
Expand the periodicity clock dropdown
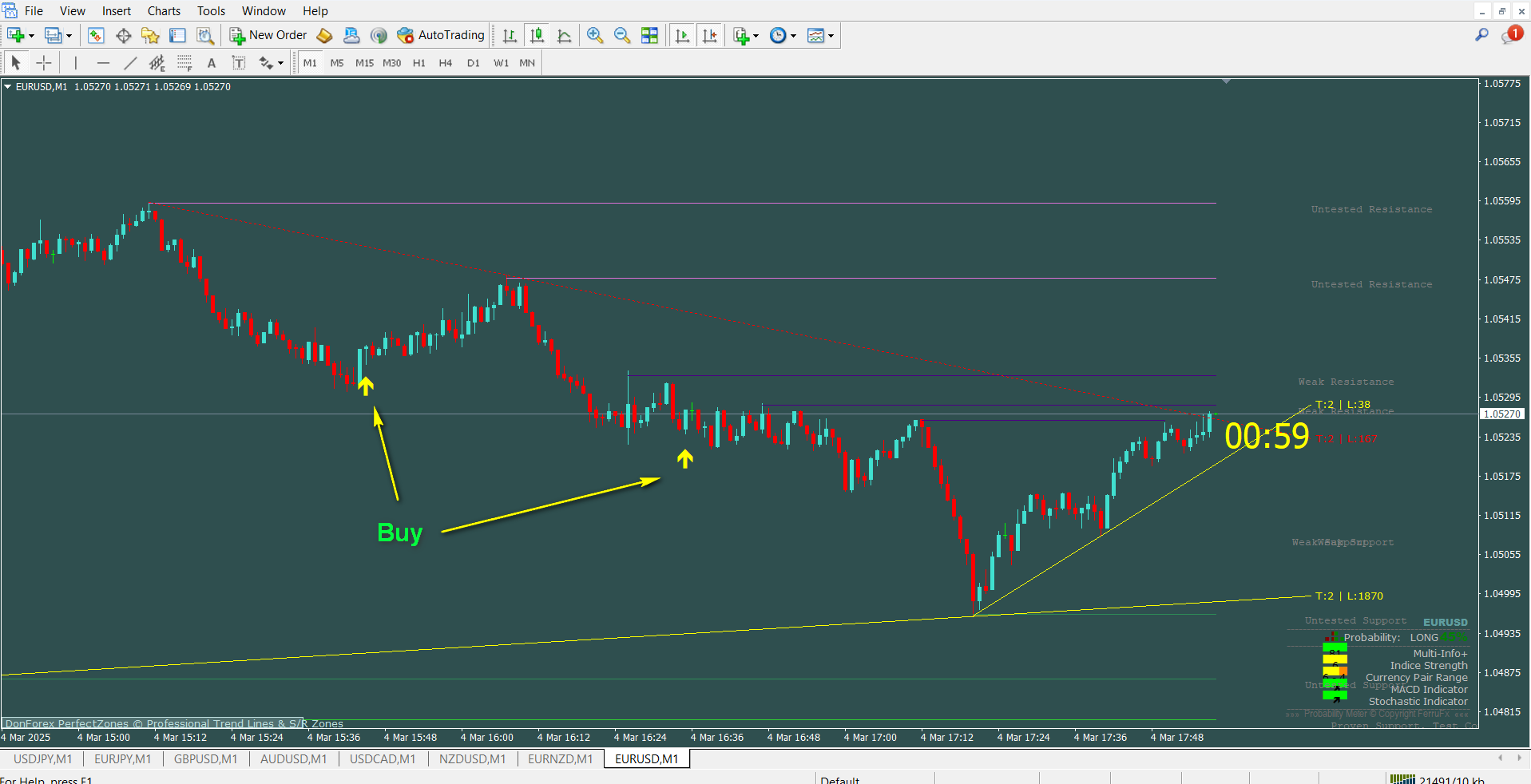pyautogui.click(x=793, y=36)
